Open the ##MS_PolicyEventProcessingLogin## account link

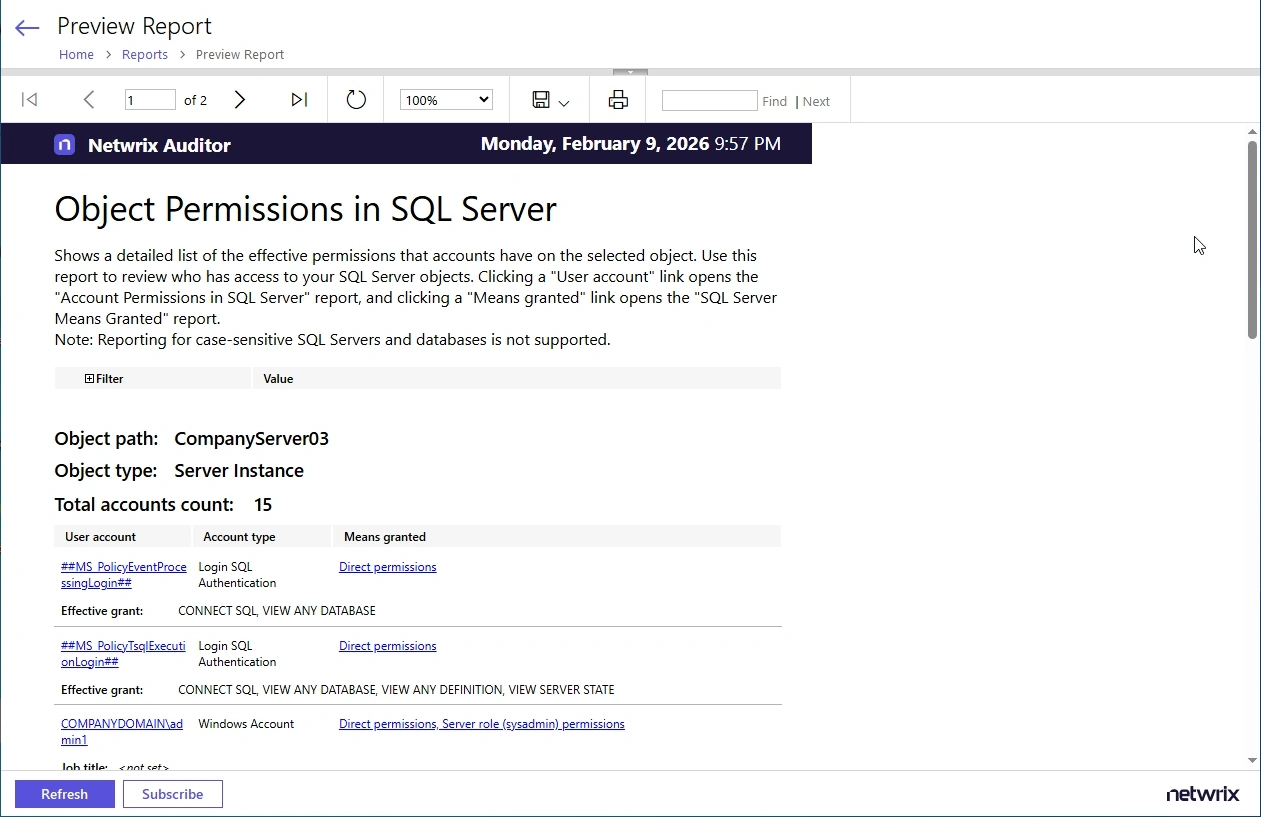[123, 575]
